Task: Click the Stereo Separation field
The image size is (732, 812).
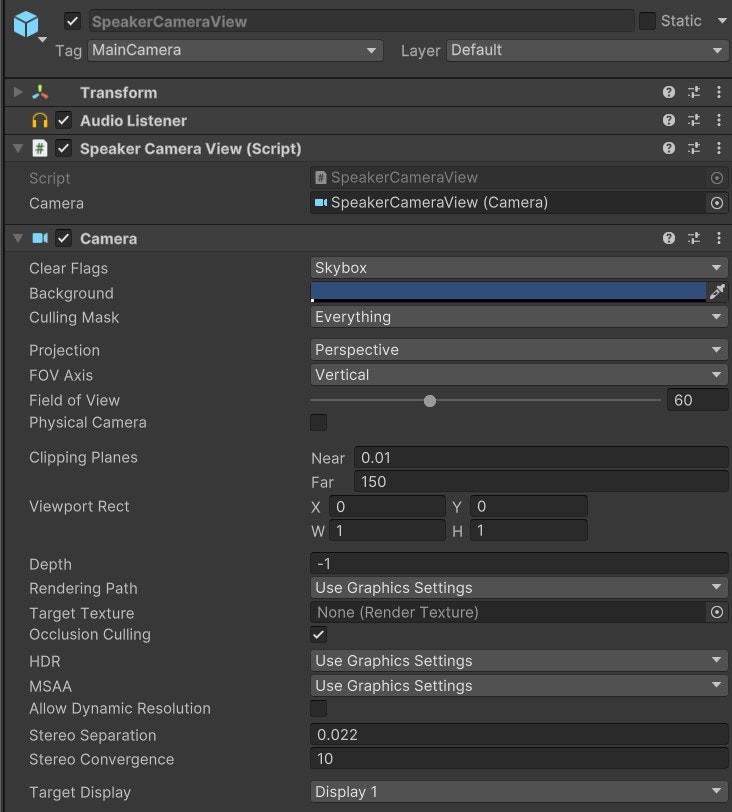Action: pos(519,735)
